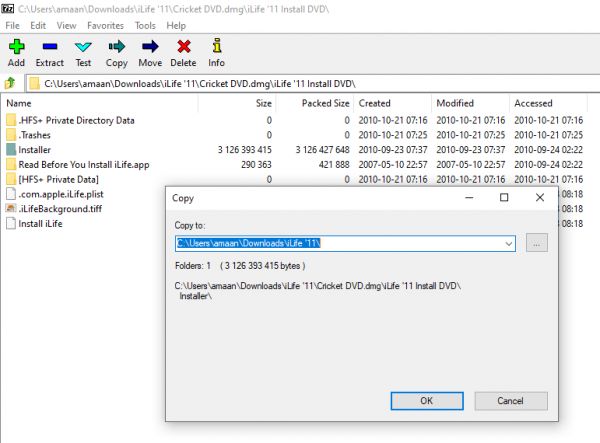Select the Read Before You Install iLife.app item
This screenshot has height=443, width=600.
83,164
